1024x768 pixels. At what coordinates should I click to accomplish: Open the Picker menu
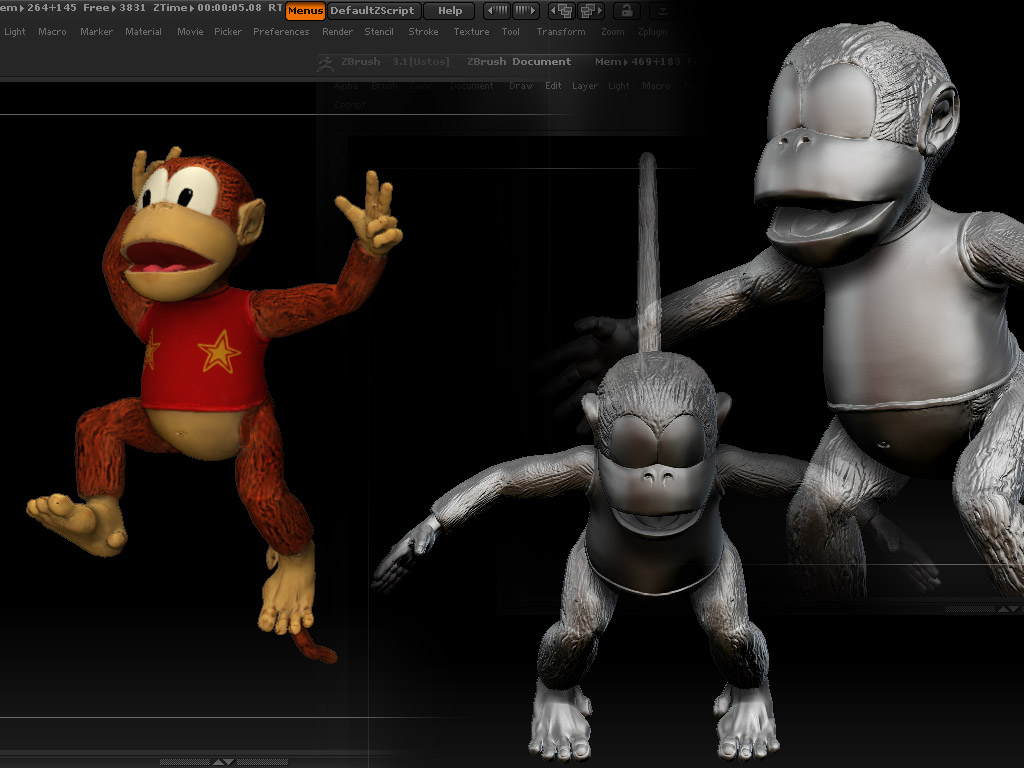click(x=228, y=31)
